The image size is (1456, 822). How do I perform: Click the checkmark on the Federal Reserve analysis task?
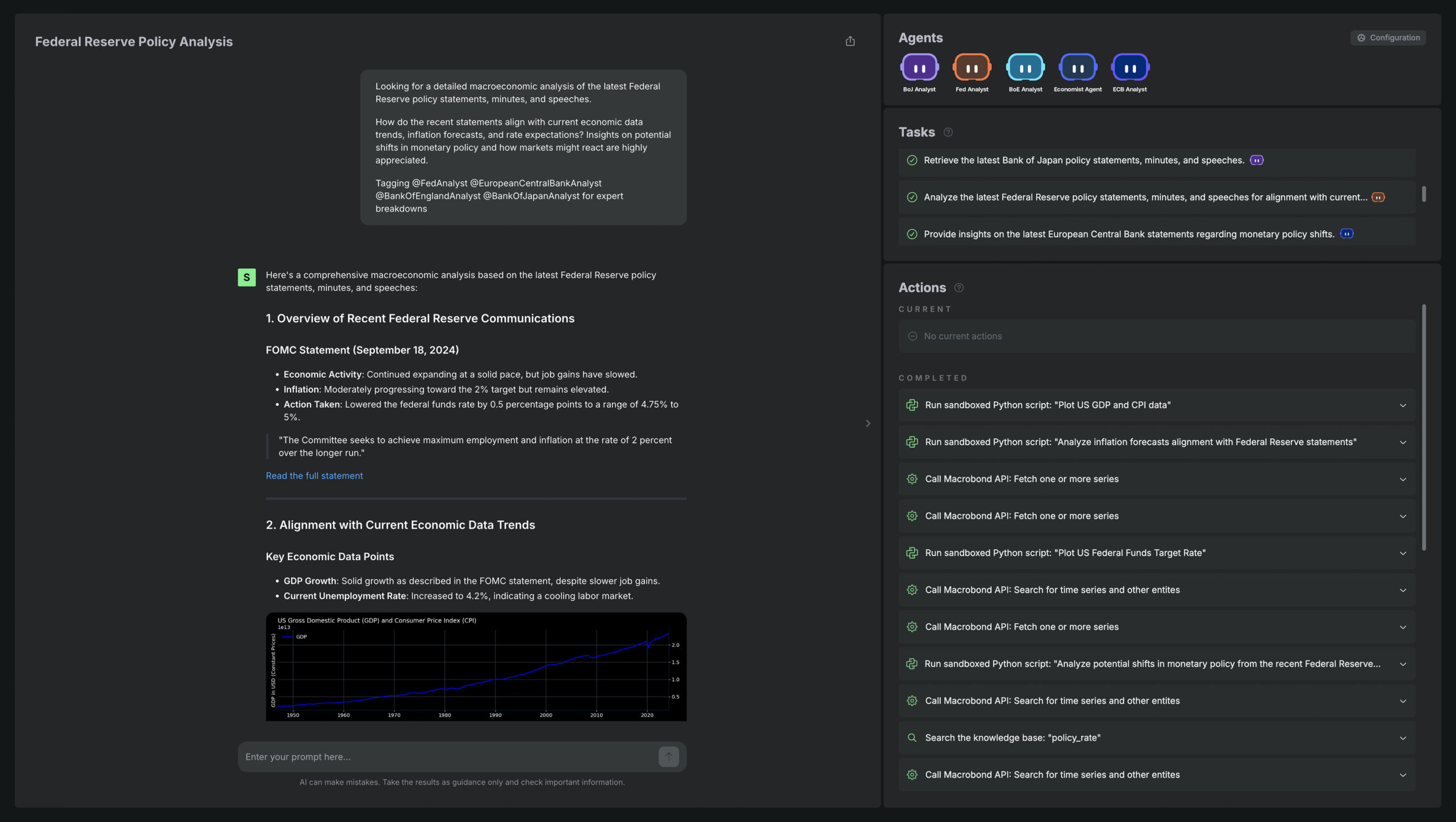pos(912,197)
